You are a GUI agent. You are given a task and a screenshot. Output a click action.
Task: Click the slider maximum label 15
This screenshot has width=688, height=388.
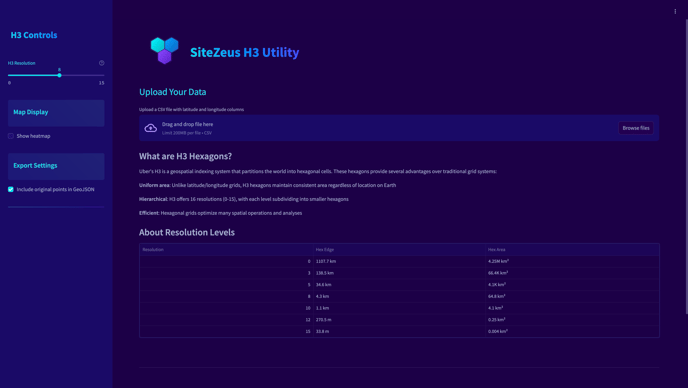101,83
